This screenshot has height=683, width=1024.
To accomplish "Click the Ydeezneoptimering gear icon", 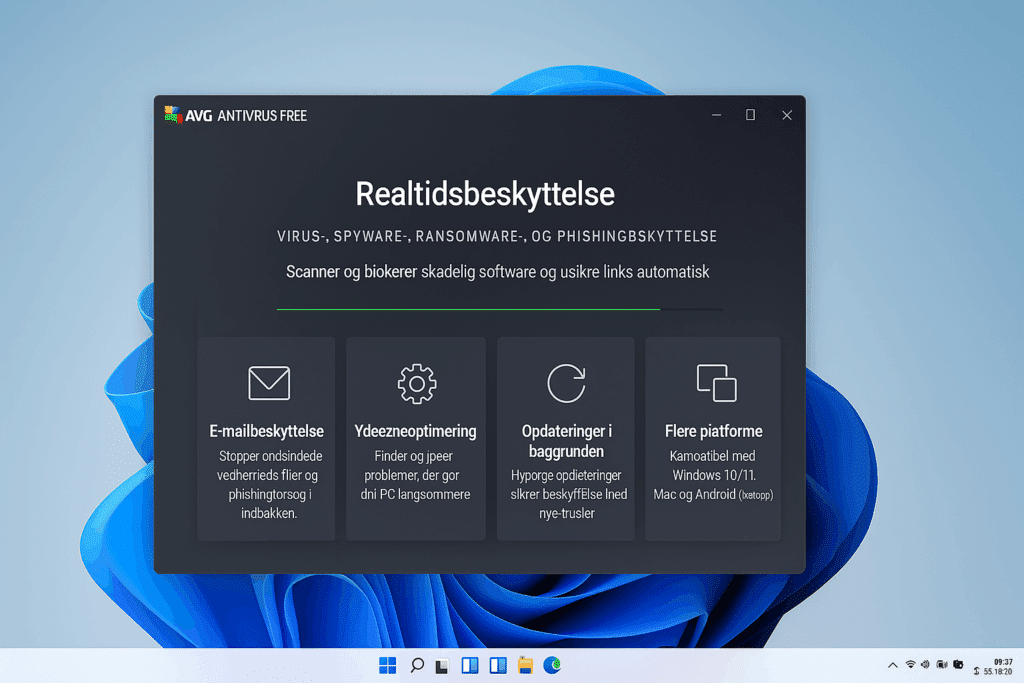I will coord(415,382).
